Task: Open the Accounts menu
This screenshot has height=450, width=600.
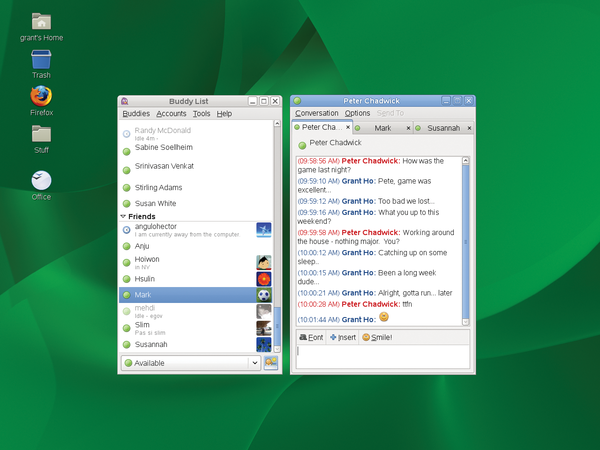Action: [171, 114]
